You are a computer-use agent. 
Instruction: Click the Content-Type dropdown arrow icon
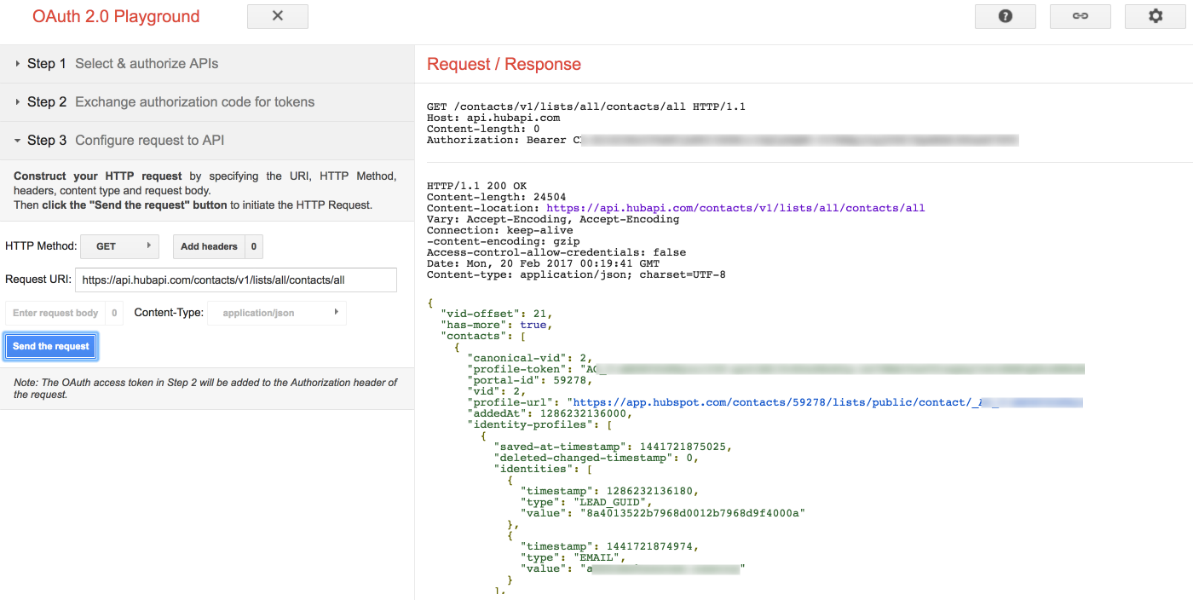coord(334,312)
